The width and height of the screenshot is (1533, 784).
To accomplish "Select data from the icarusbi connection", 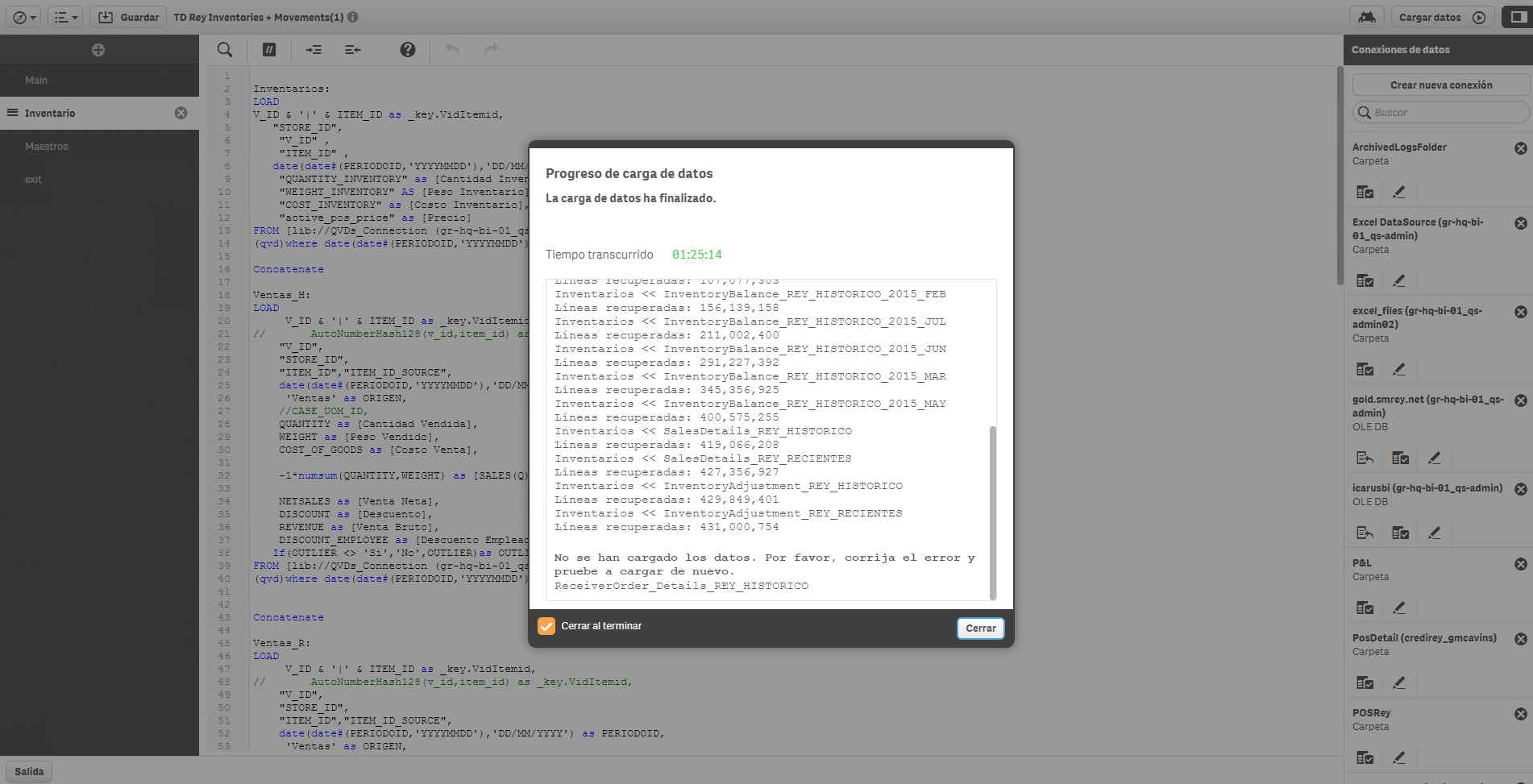I will (1400, 533).
